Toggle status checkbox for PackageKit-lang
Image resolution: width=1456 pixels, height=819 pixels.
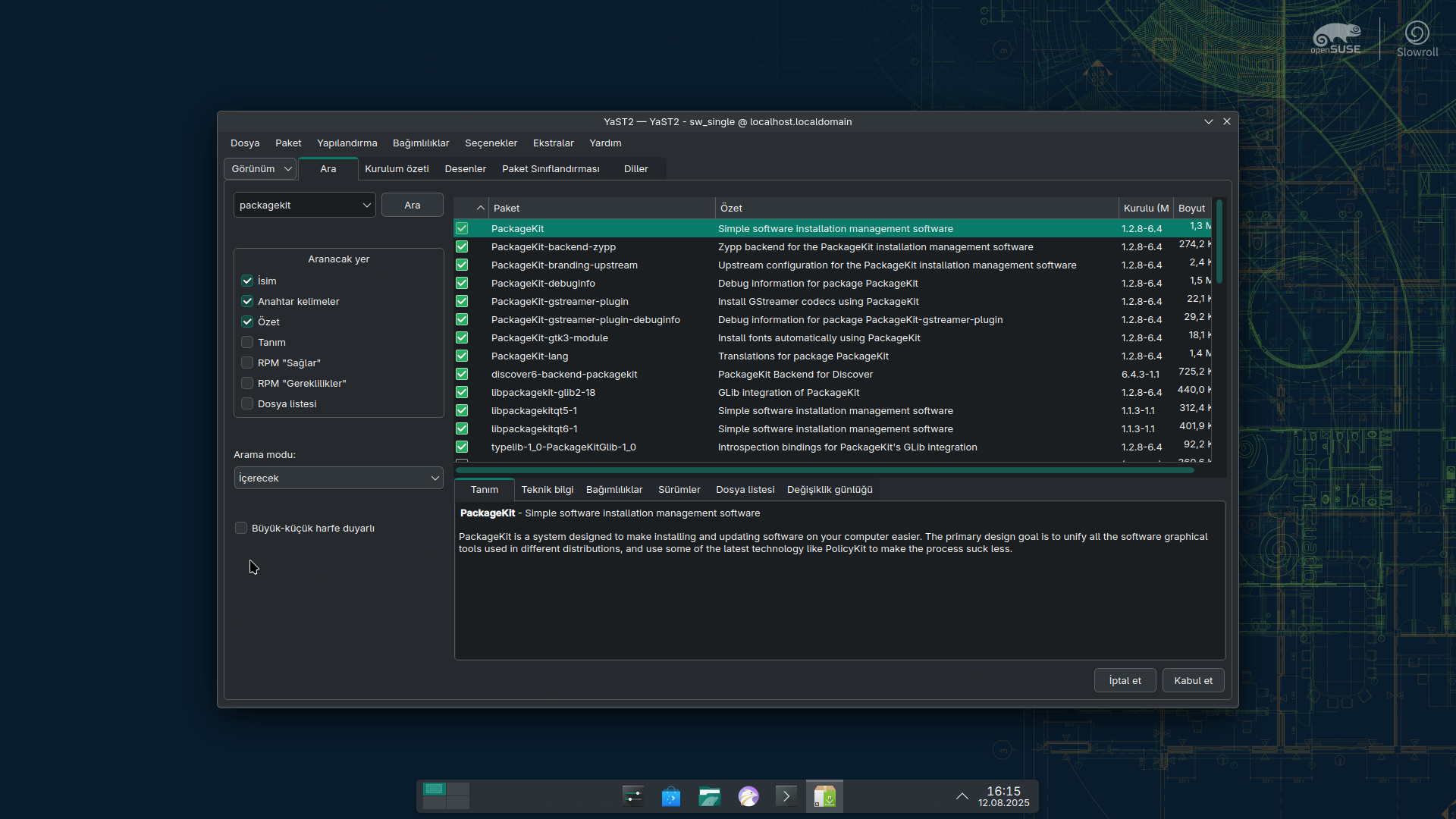(462, 356)
